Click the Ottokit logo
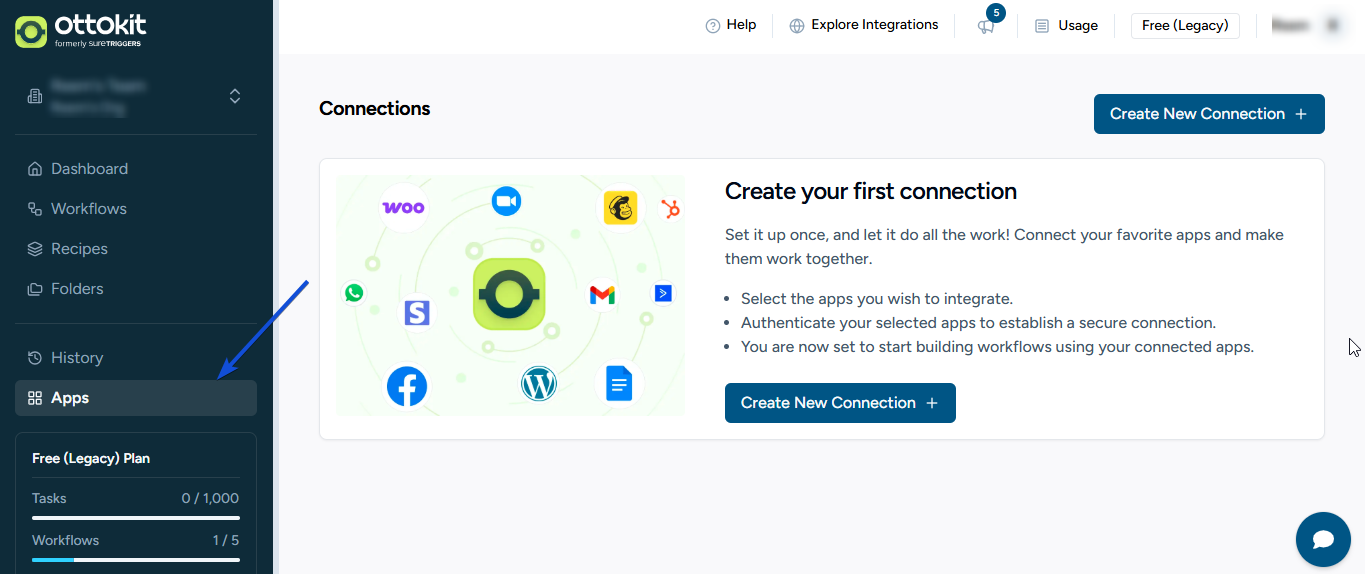Viewport: 1365px width, 574px height. point(81,31)
